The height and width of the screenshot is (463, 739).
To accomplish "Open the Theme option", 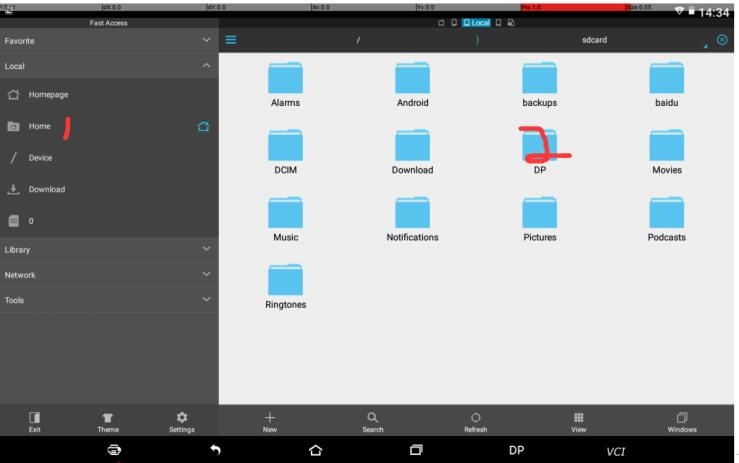I will 108,421.
